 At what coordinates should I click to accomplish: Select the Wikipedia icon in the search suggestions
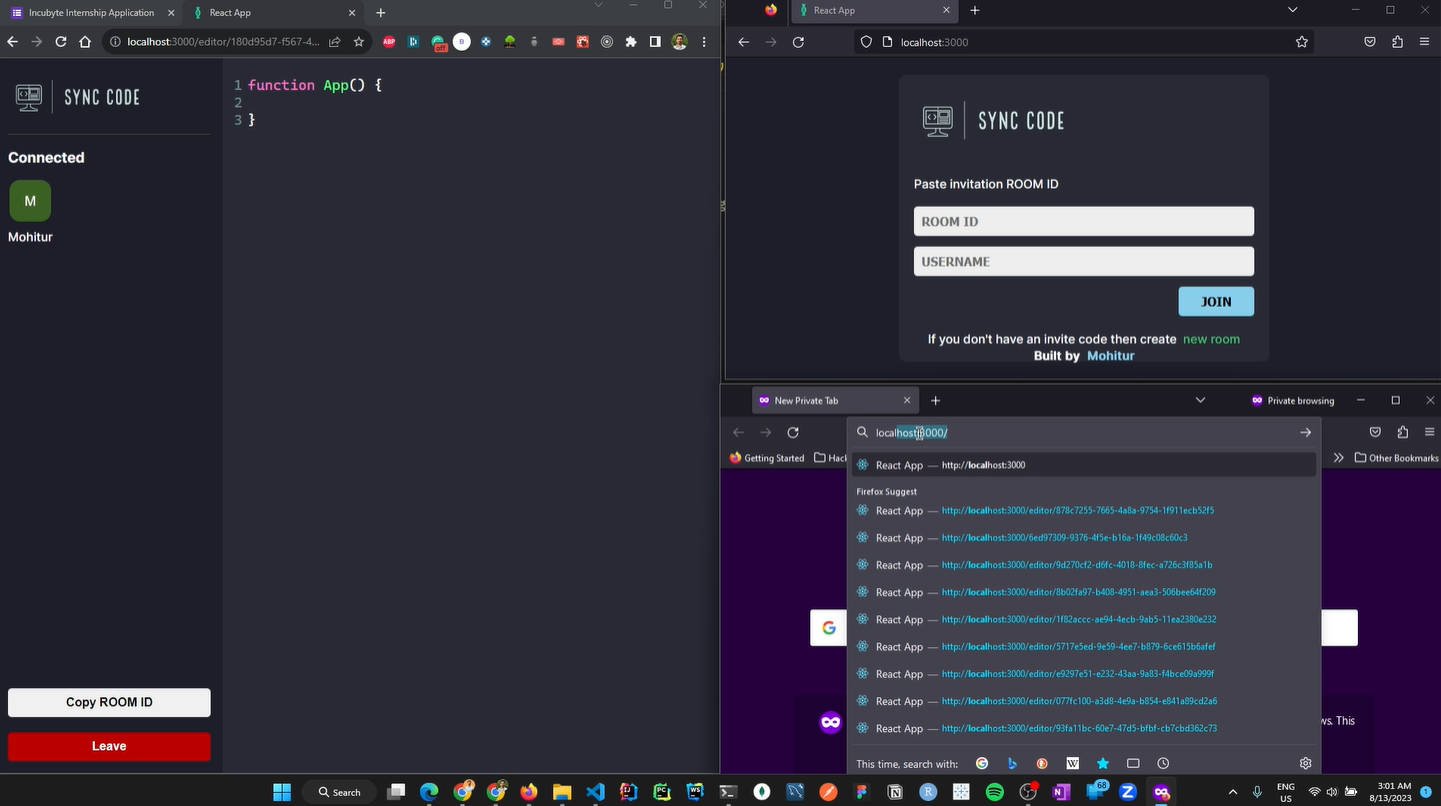[1072, 763]
